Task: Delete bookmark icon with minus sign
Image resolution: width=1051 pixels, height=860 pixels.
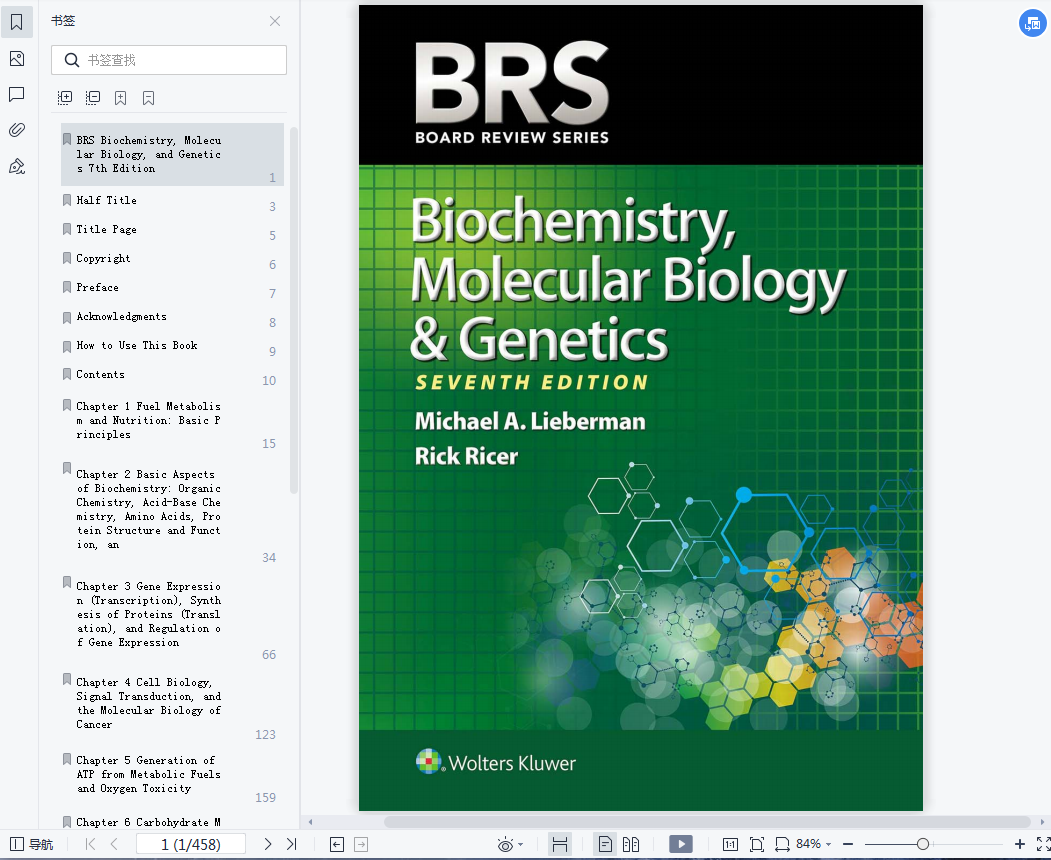Action: [149, 98]
